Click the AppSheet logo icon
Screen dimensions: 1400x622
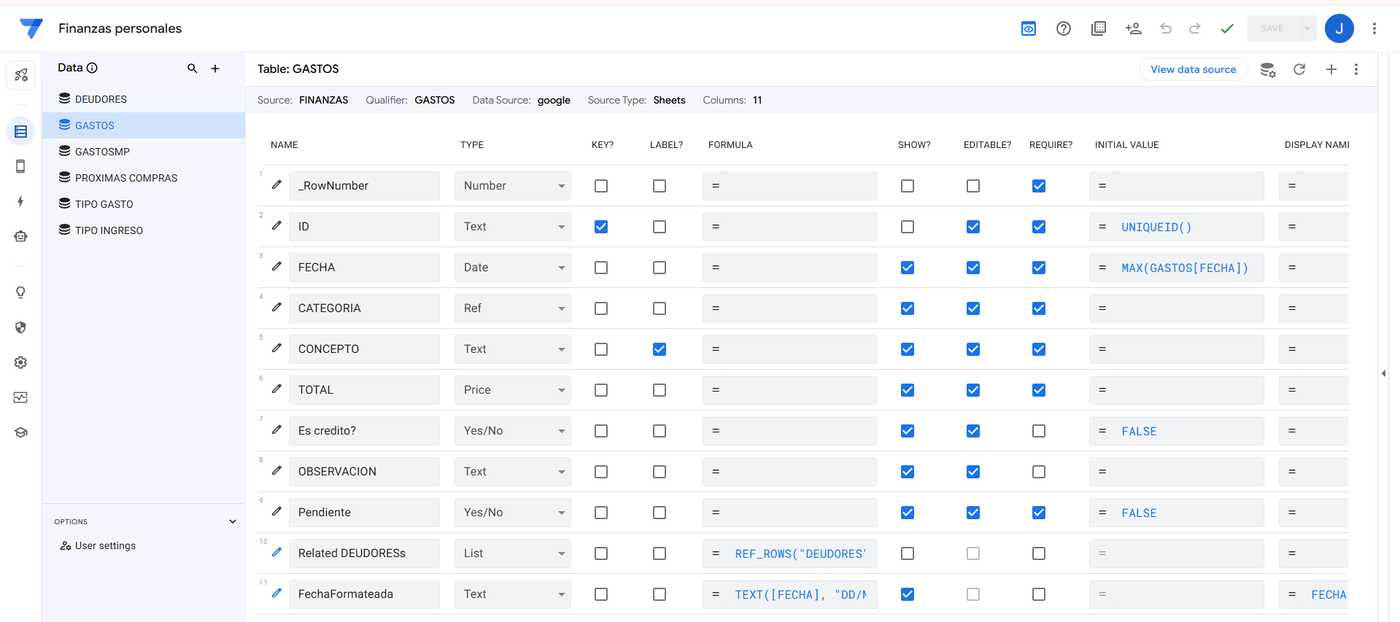point(31,29)
